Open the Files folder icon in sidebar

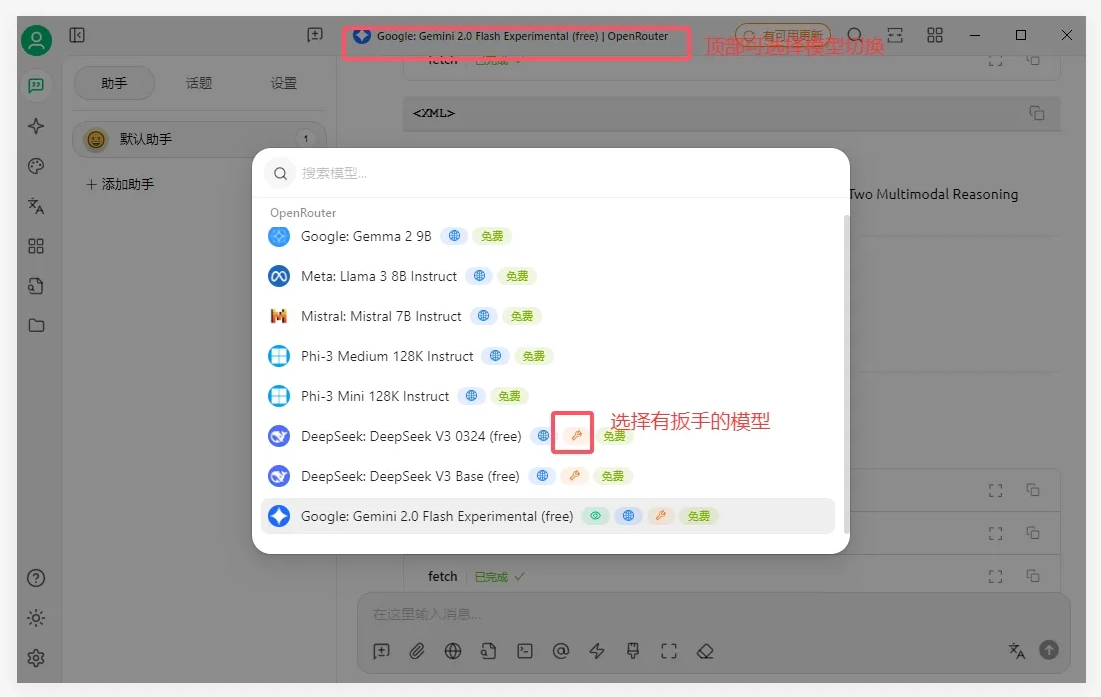point(36,325)
